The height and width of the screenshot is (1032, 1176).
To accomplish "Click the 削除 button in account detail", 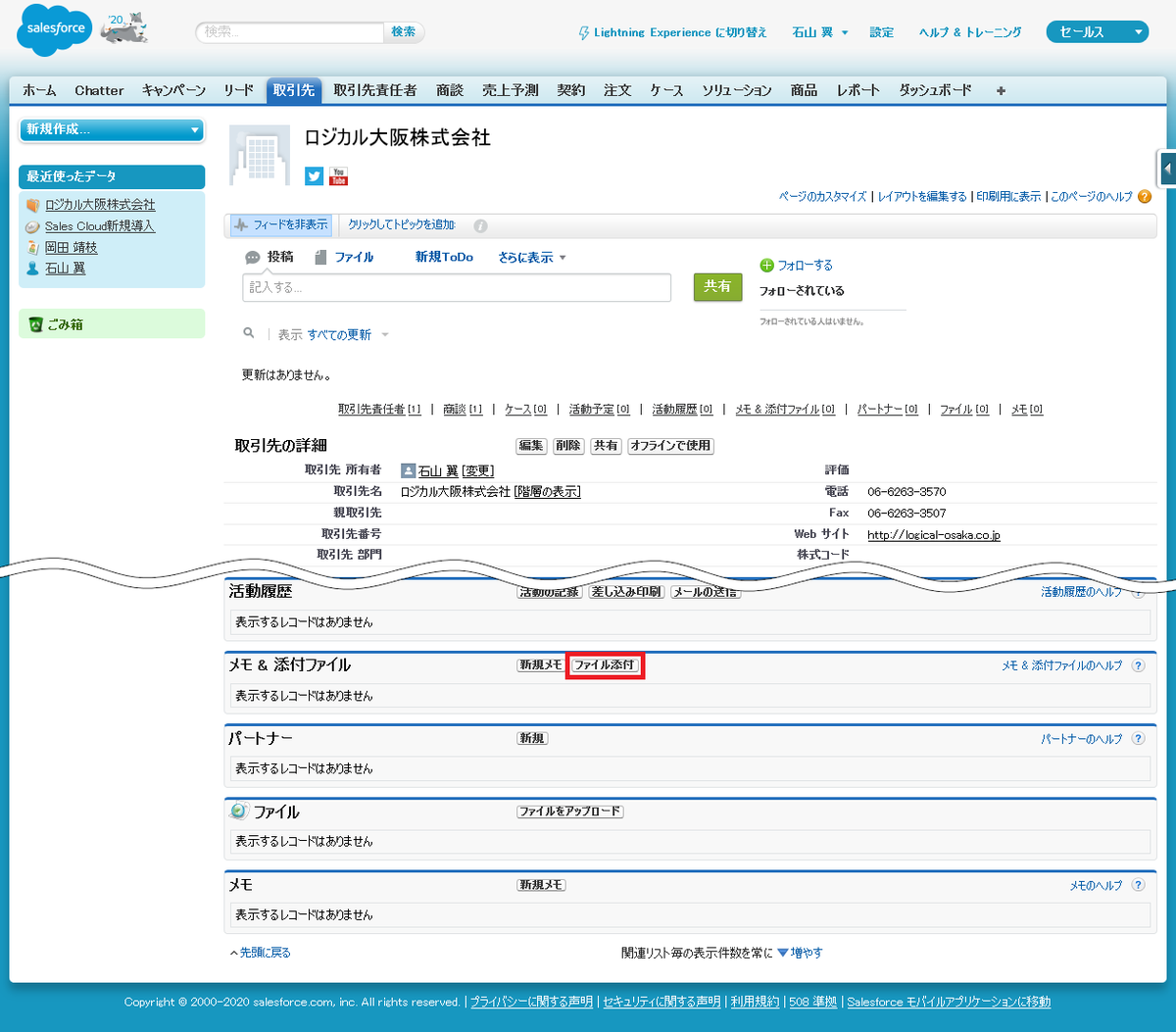I will pos(568,446).
